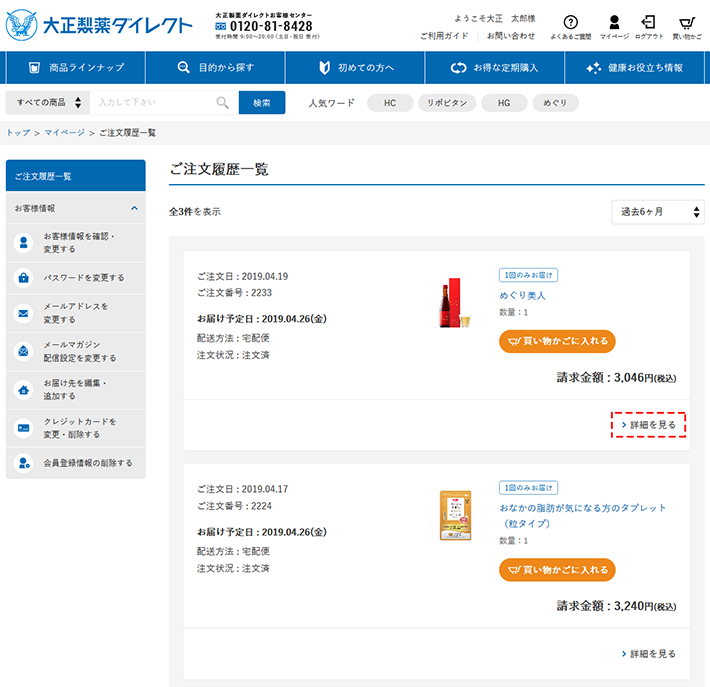Add めぐり美人 to cart with 買い物かごに入れる
The width and height of the screenshot is (710, 687).
(557, 341)
